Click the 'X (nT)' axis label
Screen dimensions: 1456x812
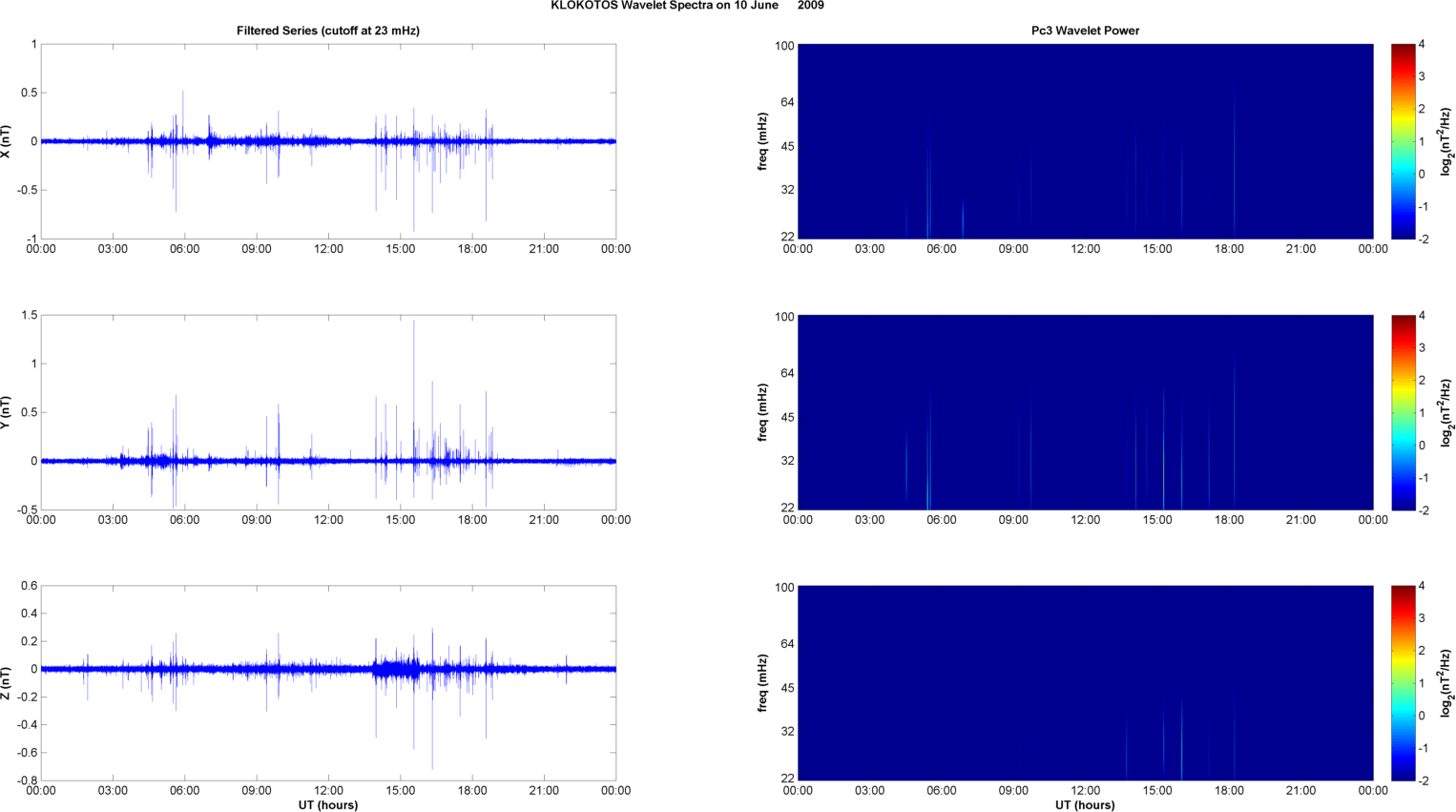[6, 141]
